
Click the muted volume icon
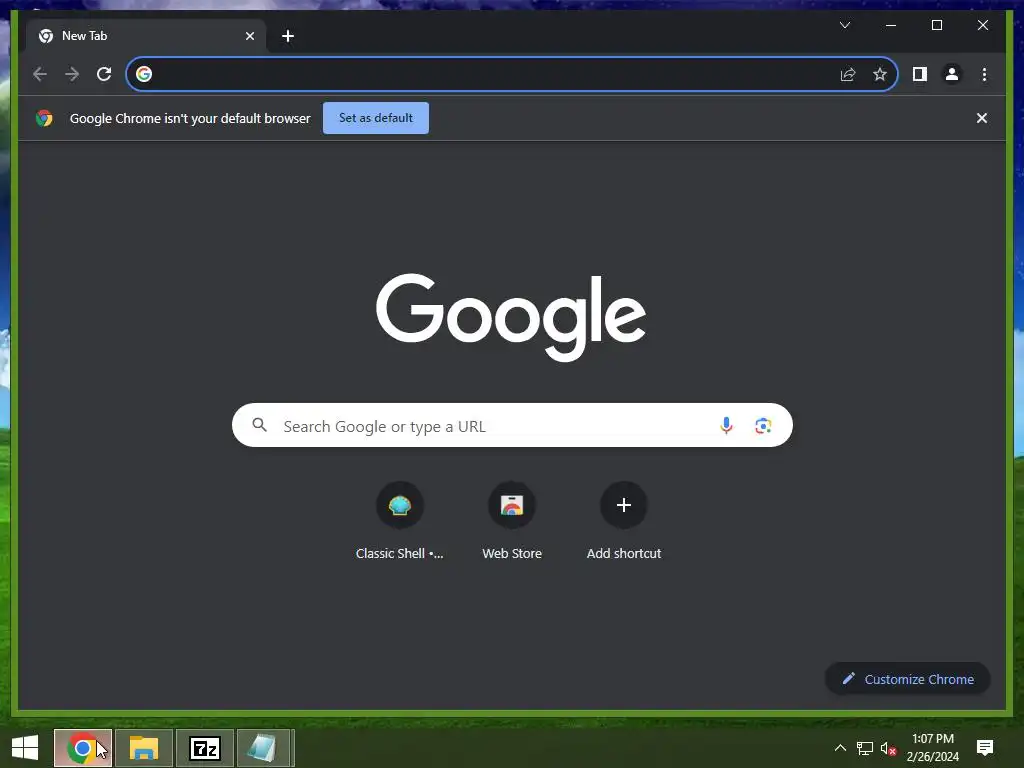coord(888,748)
